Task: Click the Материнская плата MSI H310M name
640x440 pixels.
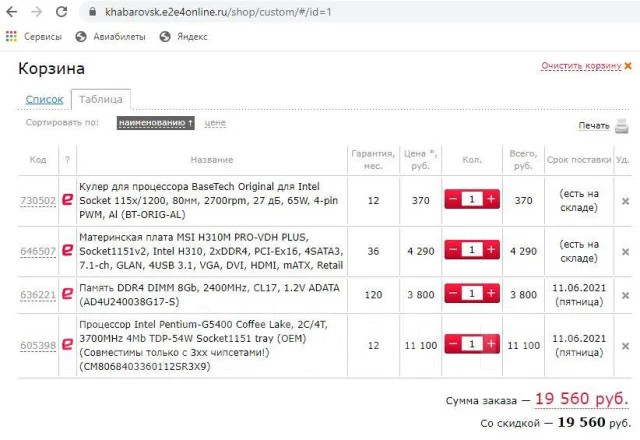Action: coord(211,251)
